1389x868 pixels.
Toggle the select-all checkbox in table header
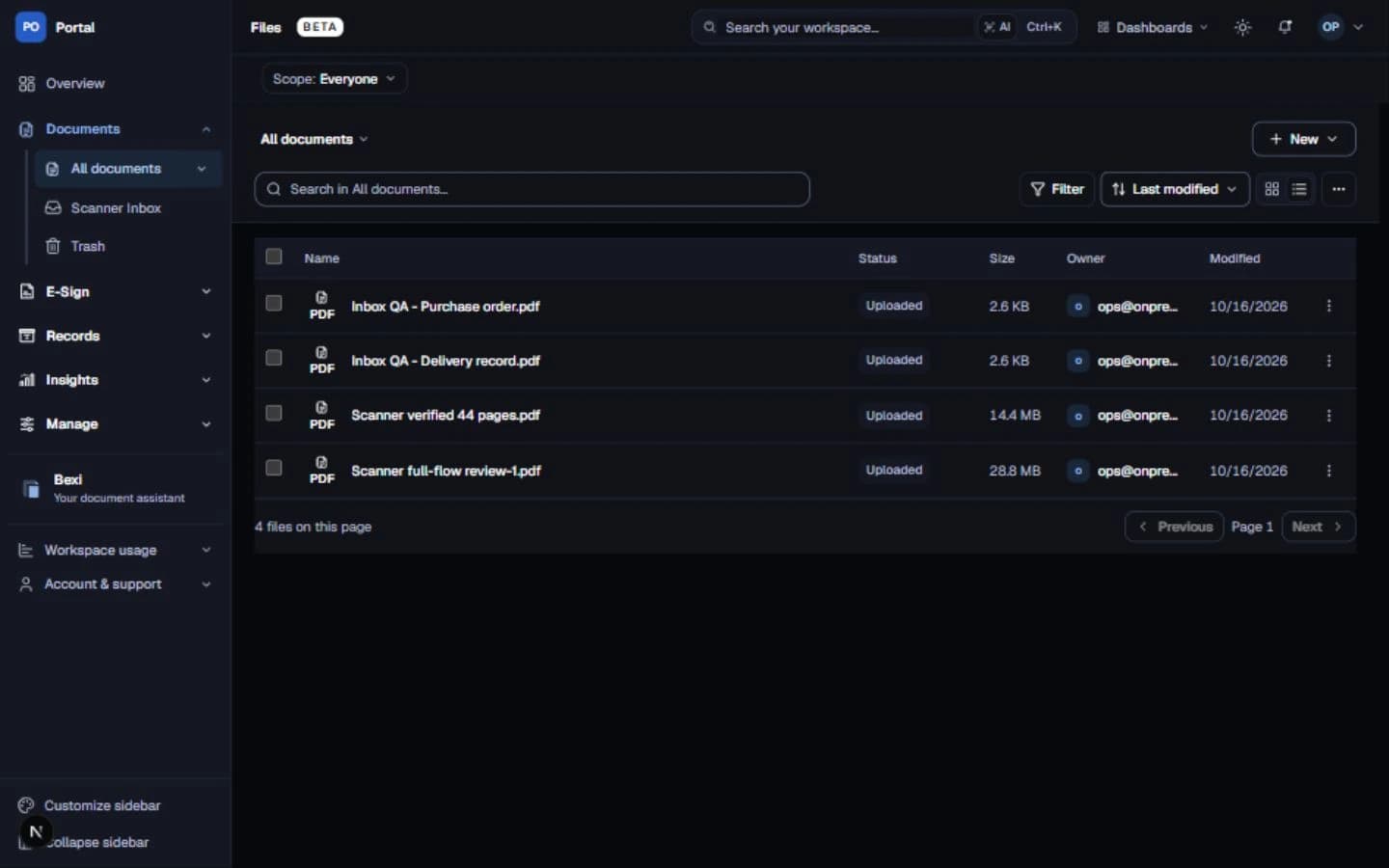pyautogui.click(x=274, y=257)
